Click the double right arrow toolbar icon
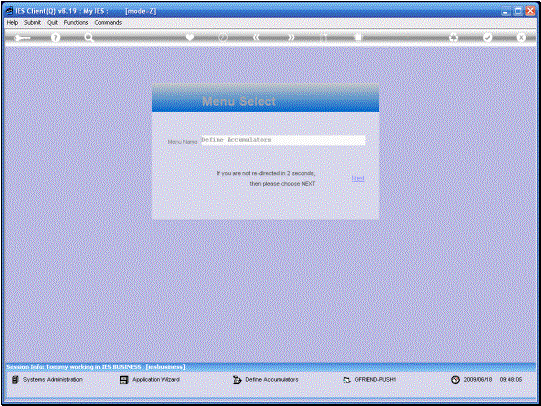The width and height of the screenshot is (541, 406). click(291, 37)
